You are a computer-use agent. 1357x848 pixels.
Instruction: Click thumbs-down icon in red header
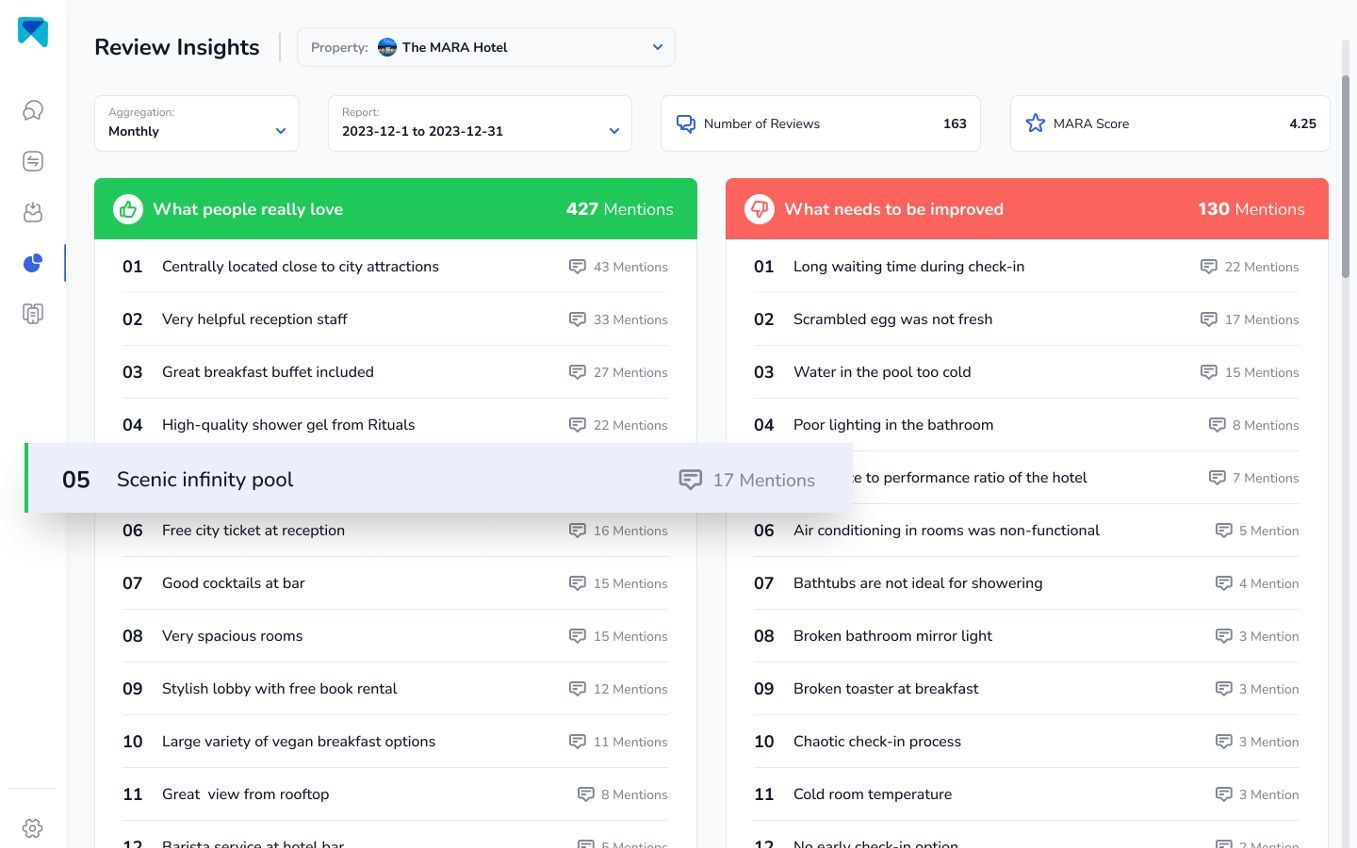click(759, 209)
